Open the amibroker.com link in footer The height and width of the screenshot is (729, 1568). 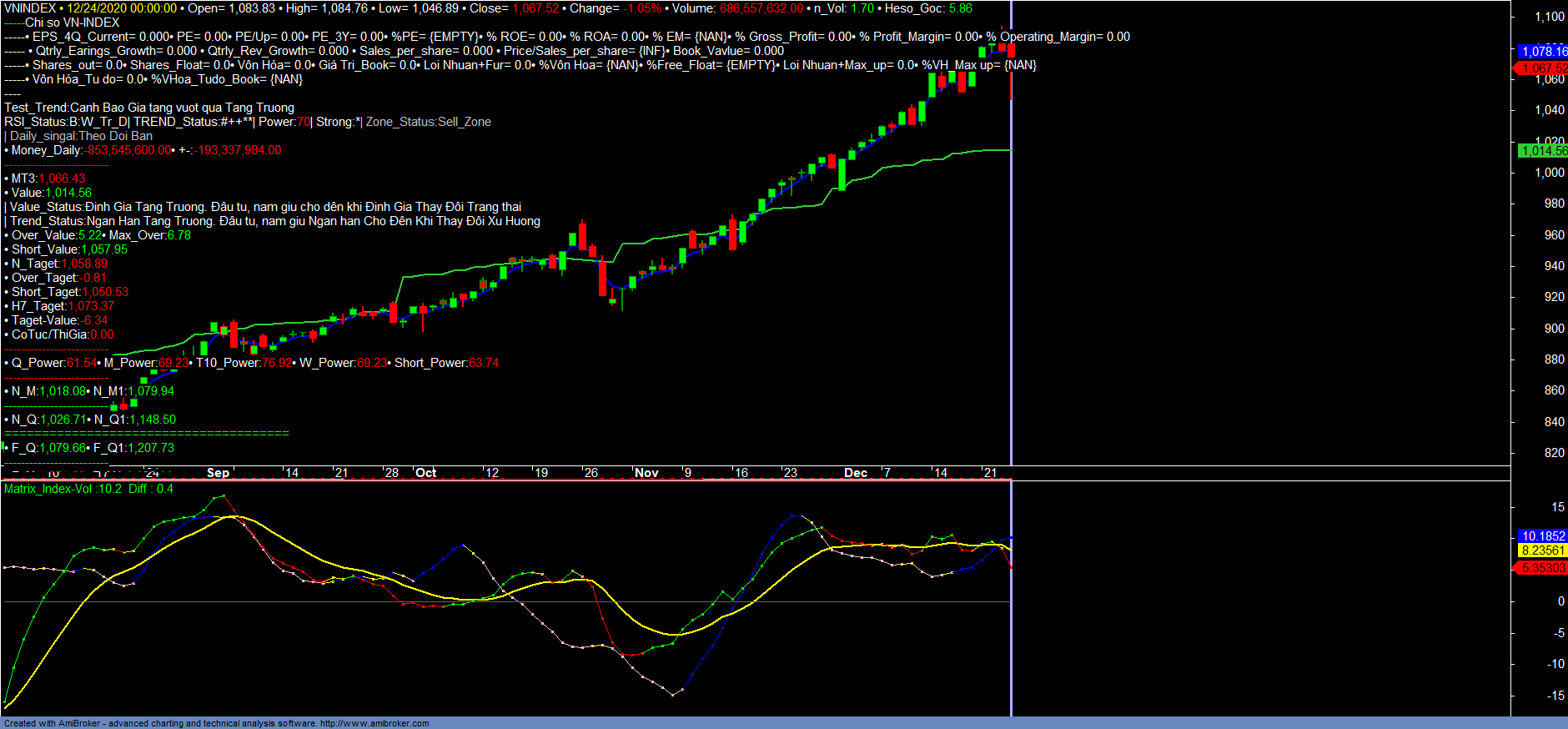[374, 723]
